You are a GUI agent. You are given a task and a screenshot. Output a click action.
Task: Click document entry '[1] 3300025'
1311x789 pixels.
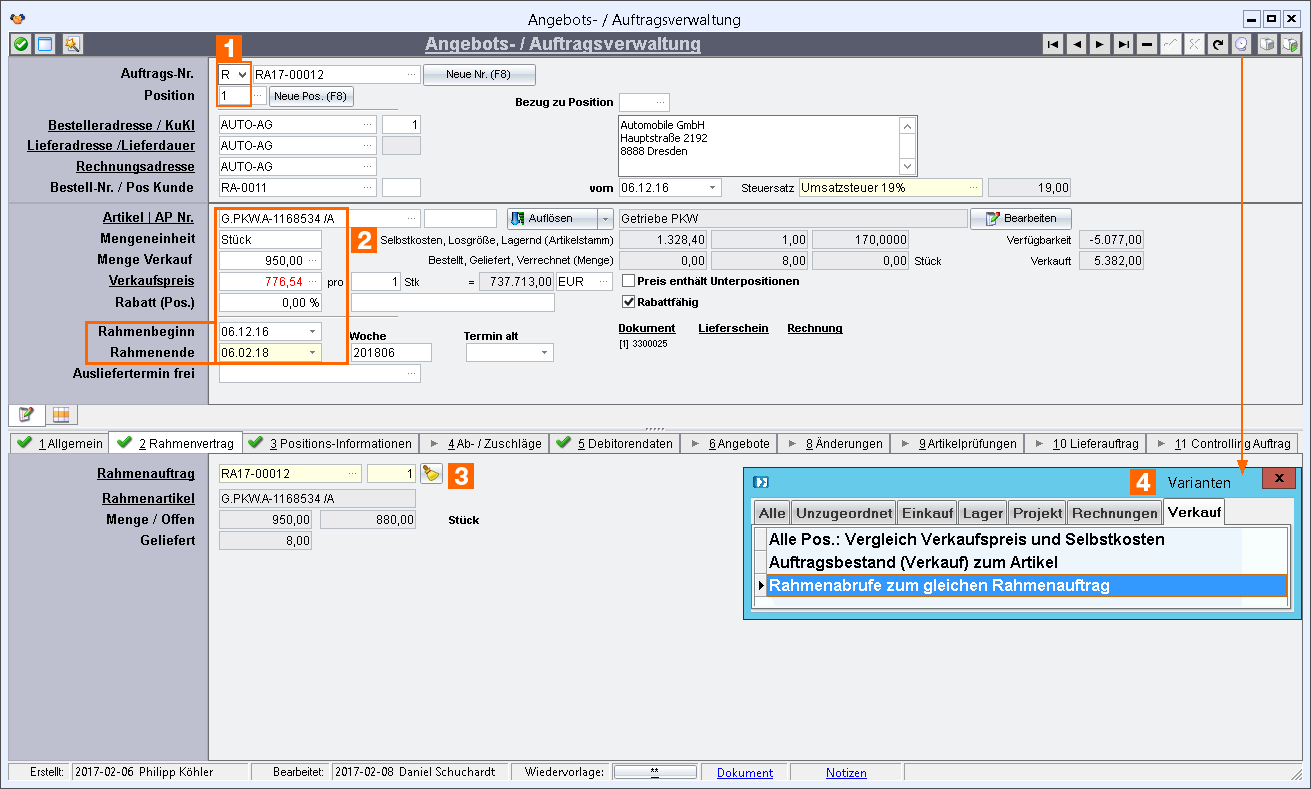(x=643, y=344)
